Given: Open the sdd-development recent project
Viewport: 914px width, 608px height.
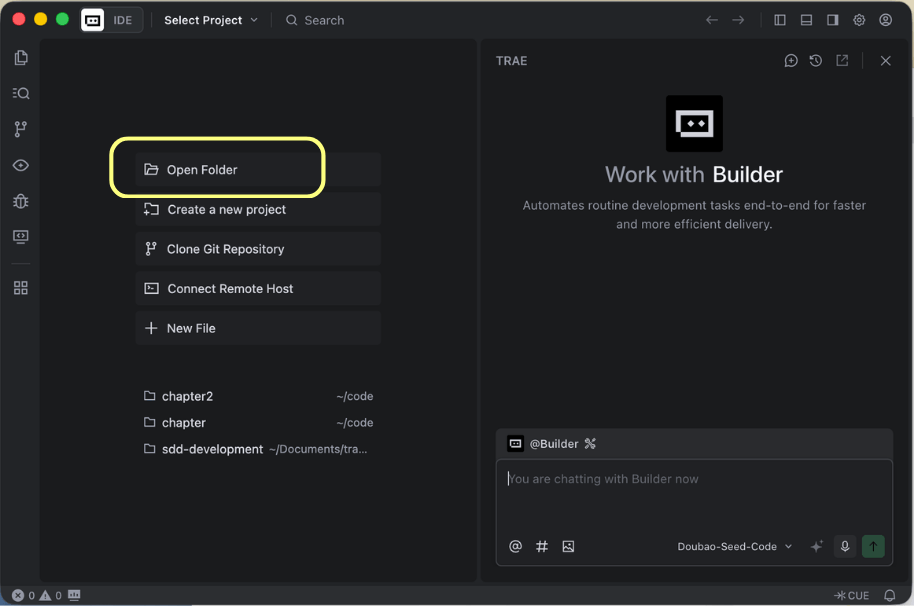Looking at the screenshot, I should coord(212,449).
